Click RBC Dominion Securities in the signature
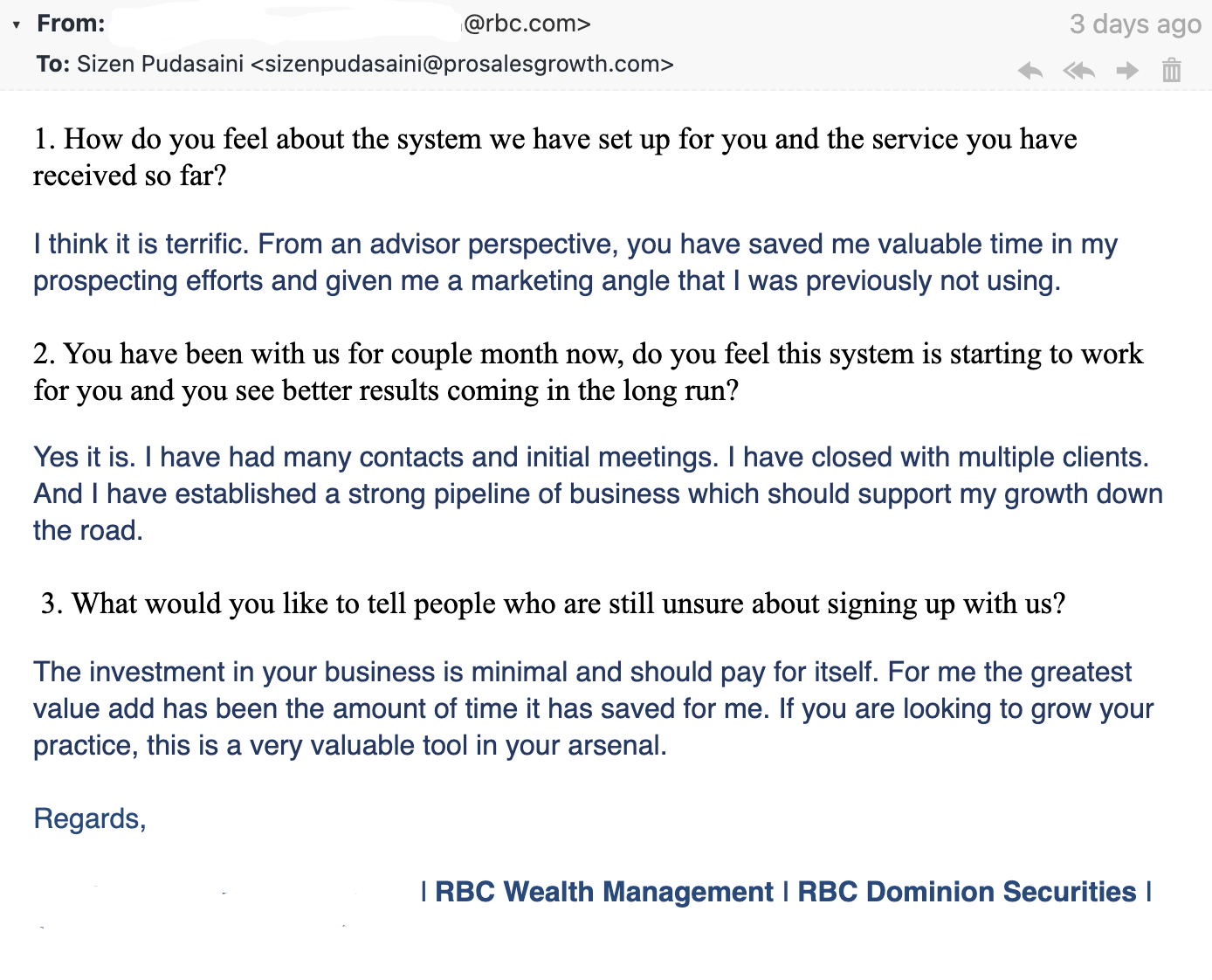Image resolution: width=1212 pixels, height=980 pixels. (967, 892)
